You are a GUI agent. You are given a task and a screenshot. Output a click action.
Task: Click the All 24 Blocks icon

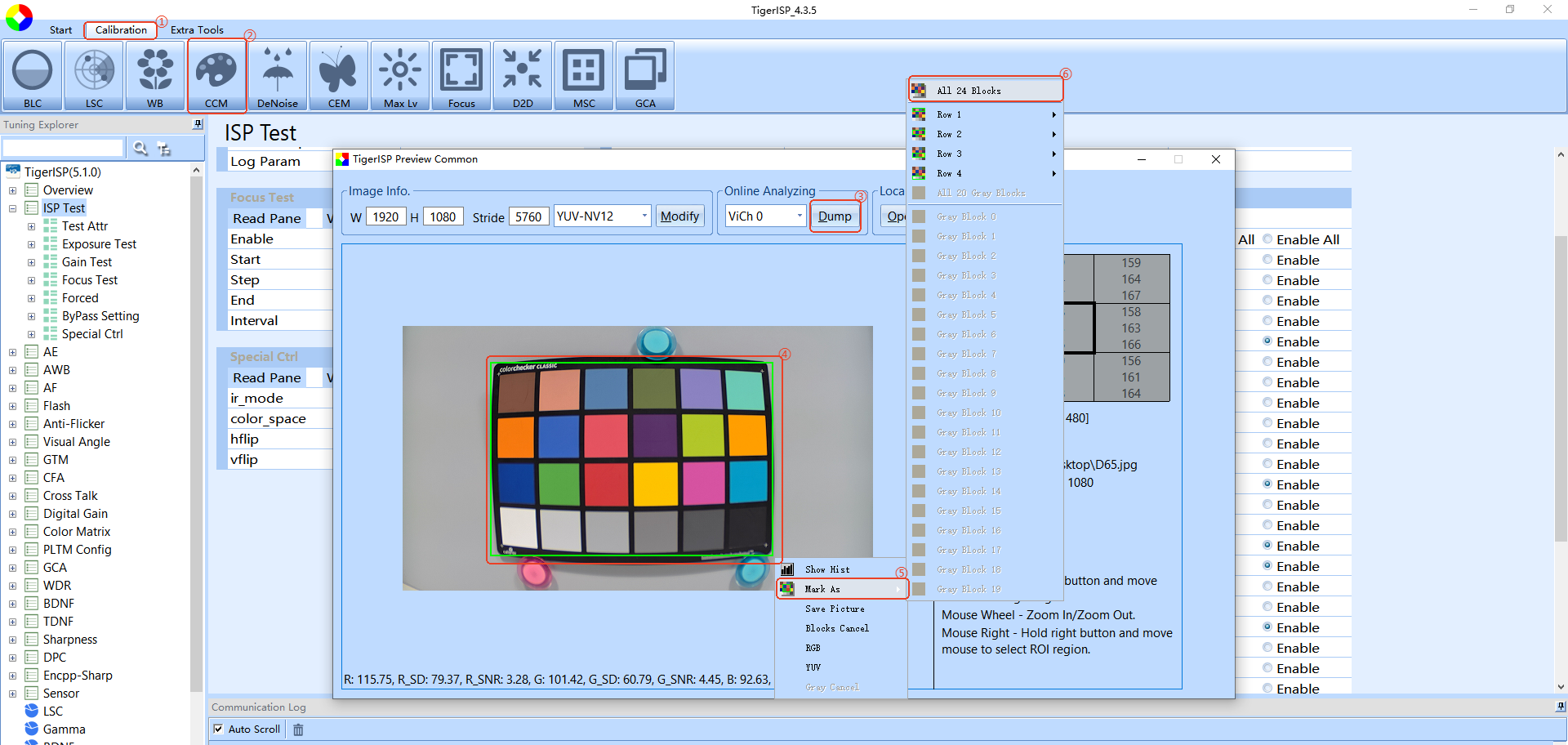point(919,91)
